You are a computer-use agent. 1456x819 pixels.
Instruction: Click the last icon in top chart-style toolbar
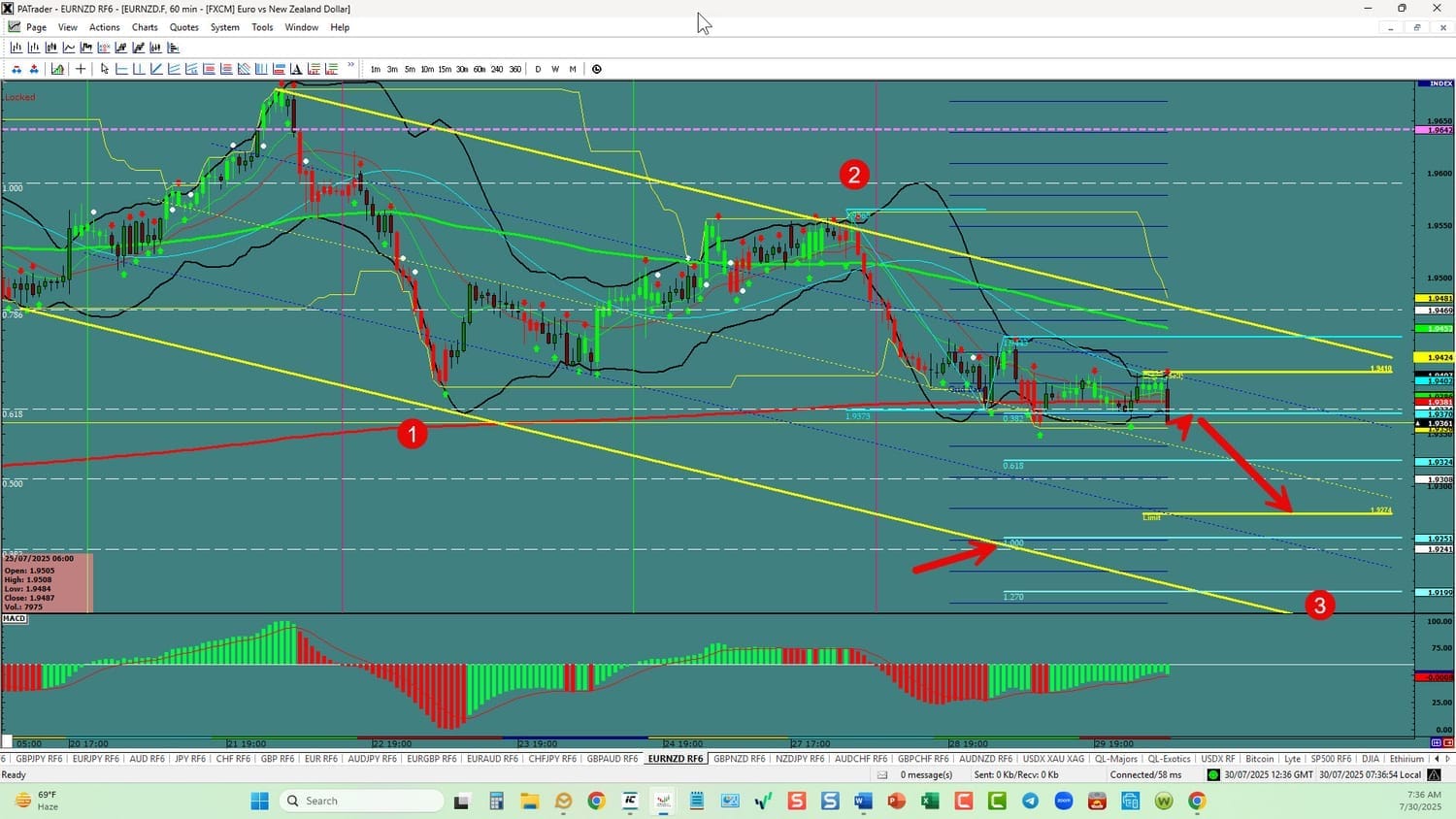(x=174, y=48)
